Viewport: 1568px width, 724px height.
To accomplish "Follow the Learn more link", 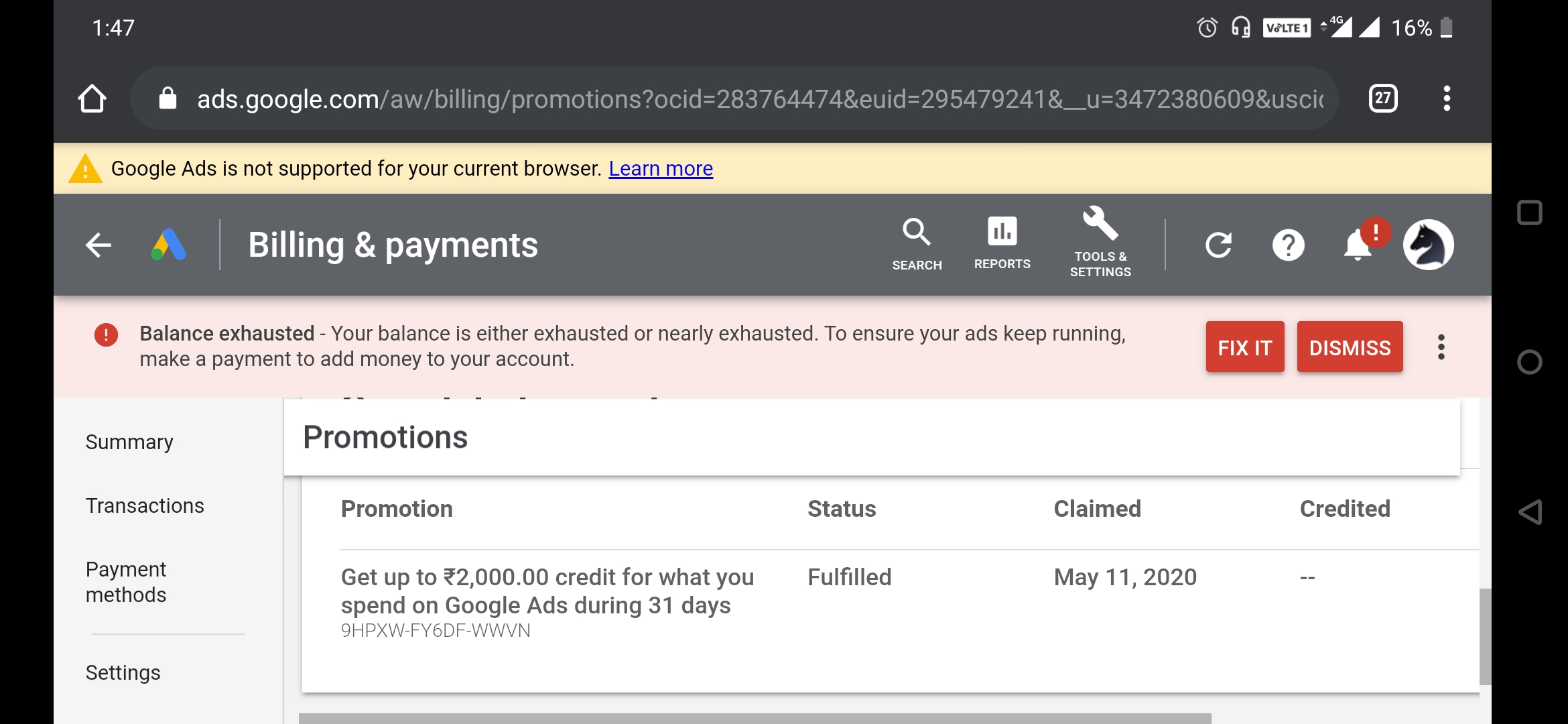I will pyautogui.click(x=660, y=168).
